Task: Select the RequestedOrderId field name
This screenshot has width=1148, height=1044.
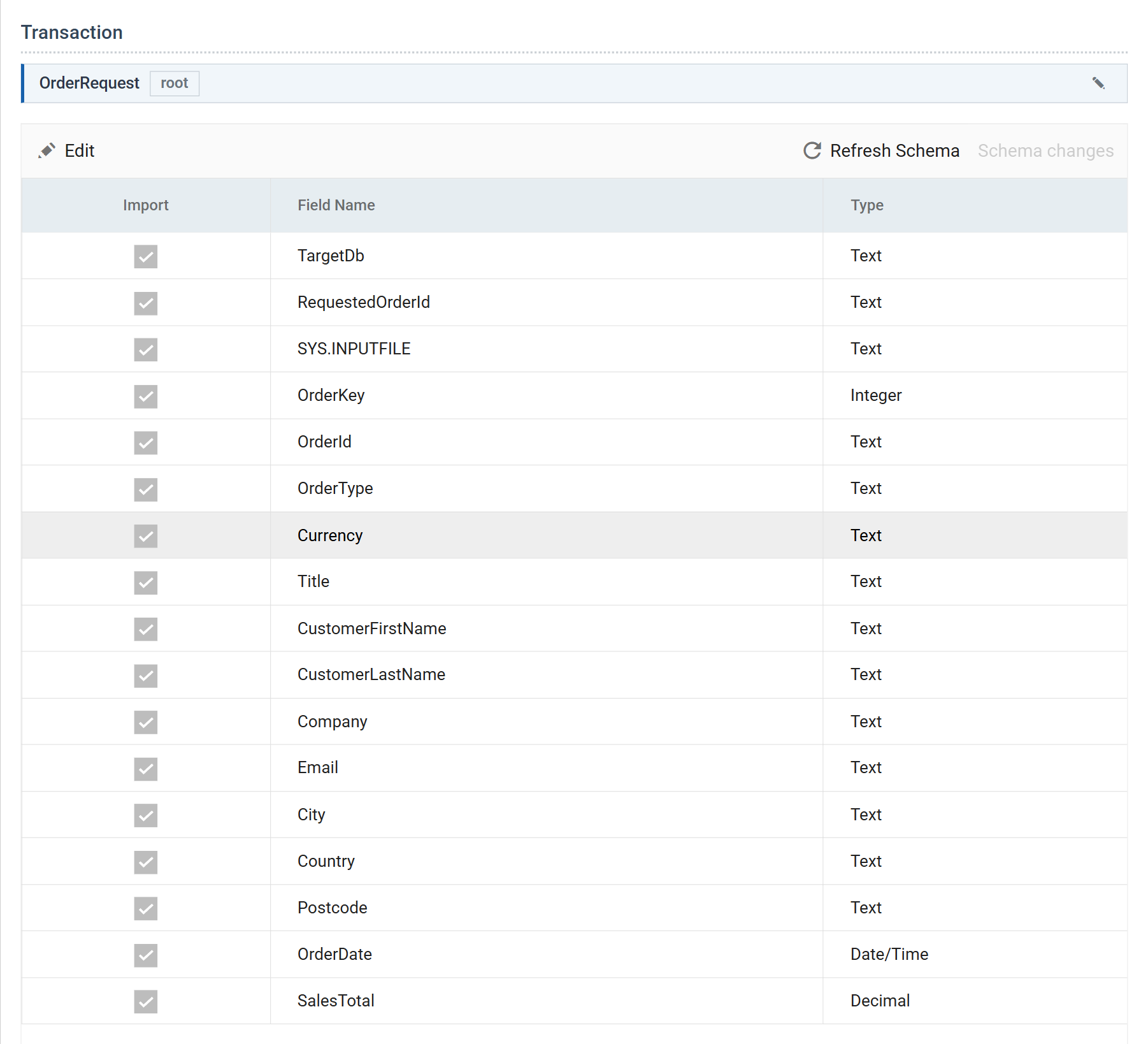Action: pos(364,302)
